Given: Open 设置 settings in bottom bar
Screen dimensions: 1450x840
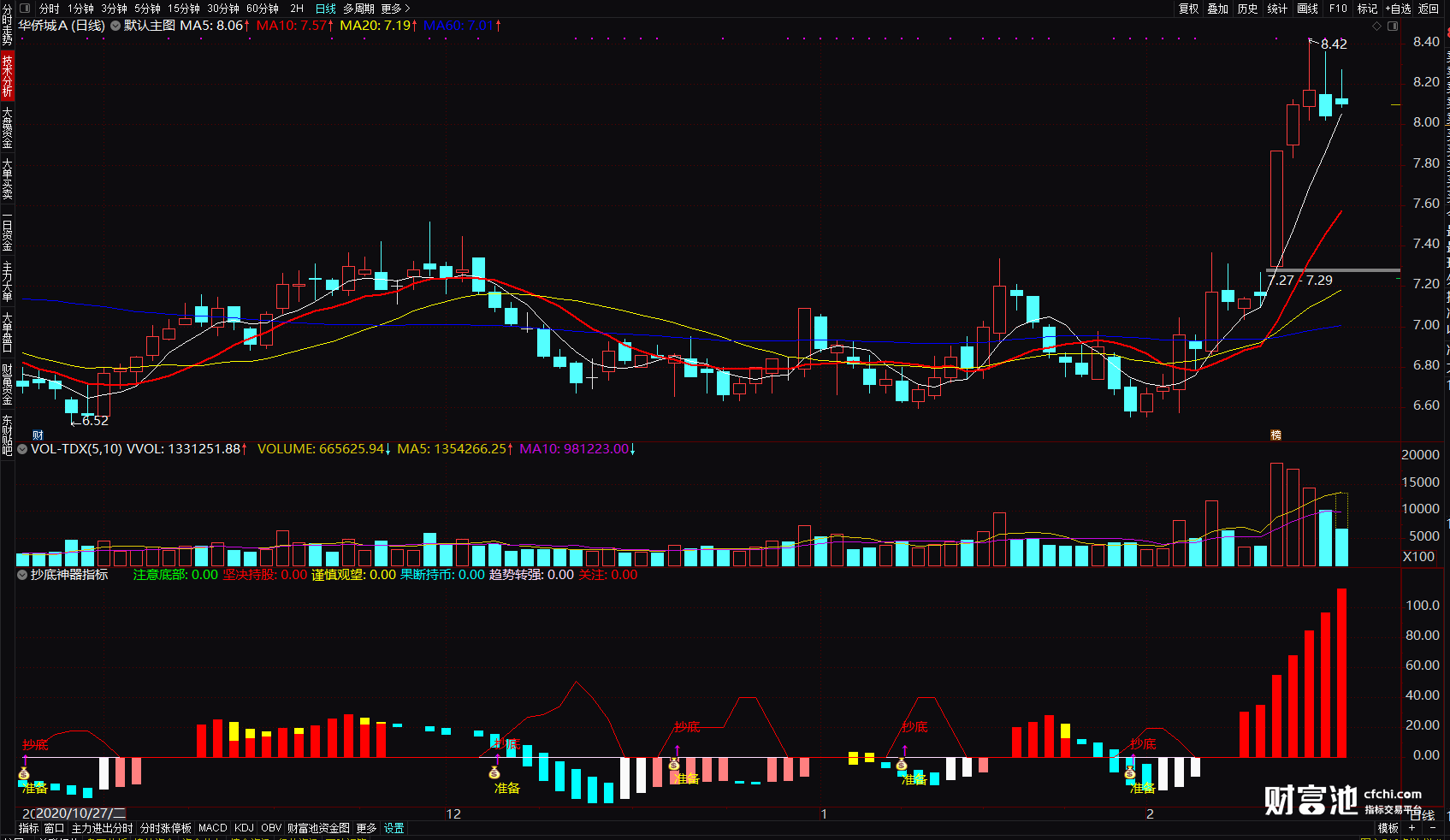Looking at the screenshot, I should point(394,828).
